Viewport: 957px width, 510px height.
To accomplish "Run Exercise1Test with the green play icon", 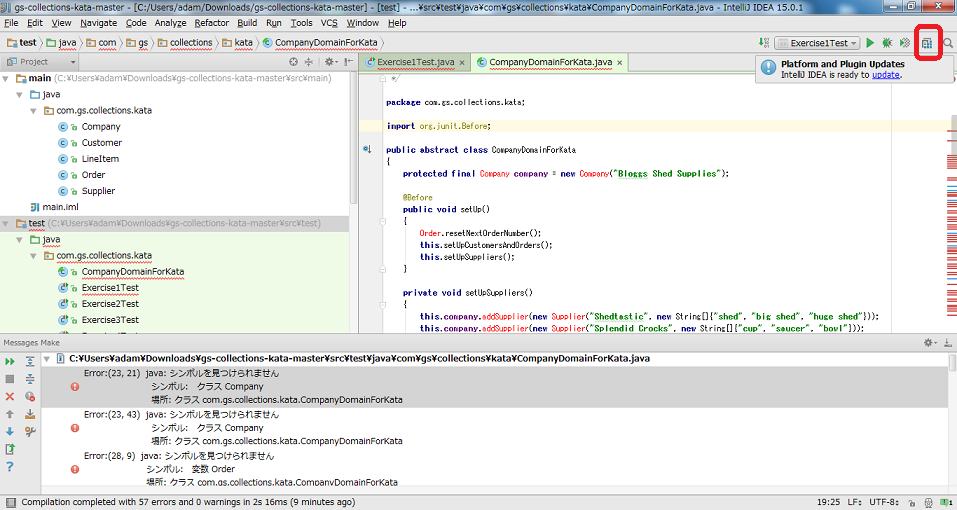I will pyautogui.click(x=870, y=43).
